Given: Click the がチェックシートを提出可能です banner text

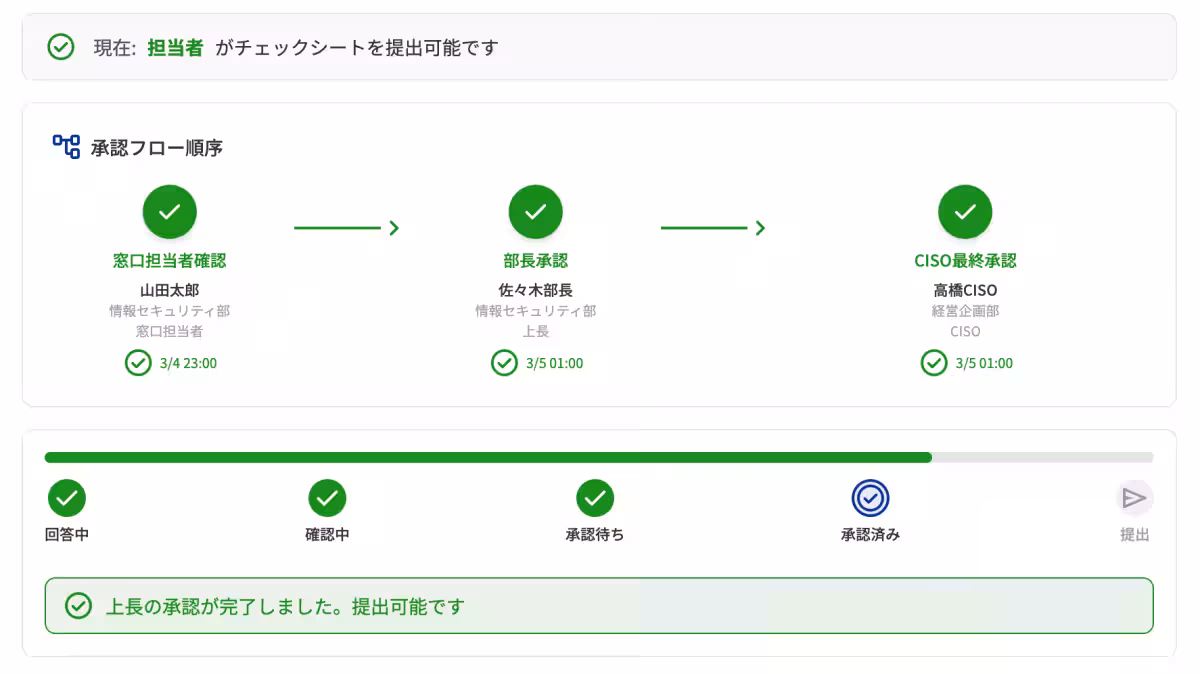Looking at the screenshot, I should (356, 48).
